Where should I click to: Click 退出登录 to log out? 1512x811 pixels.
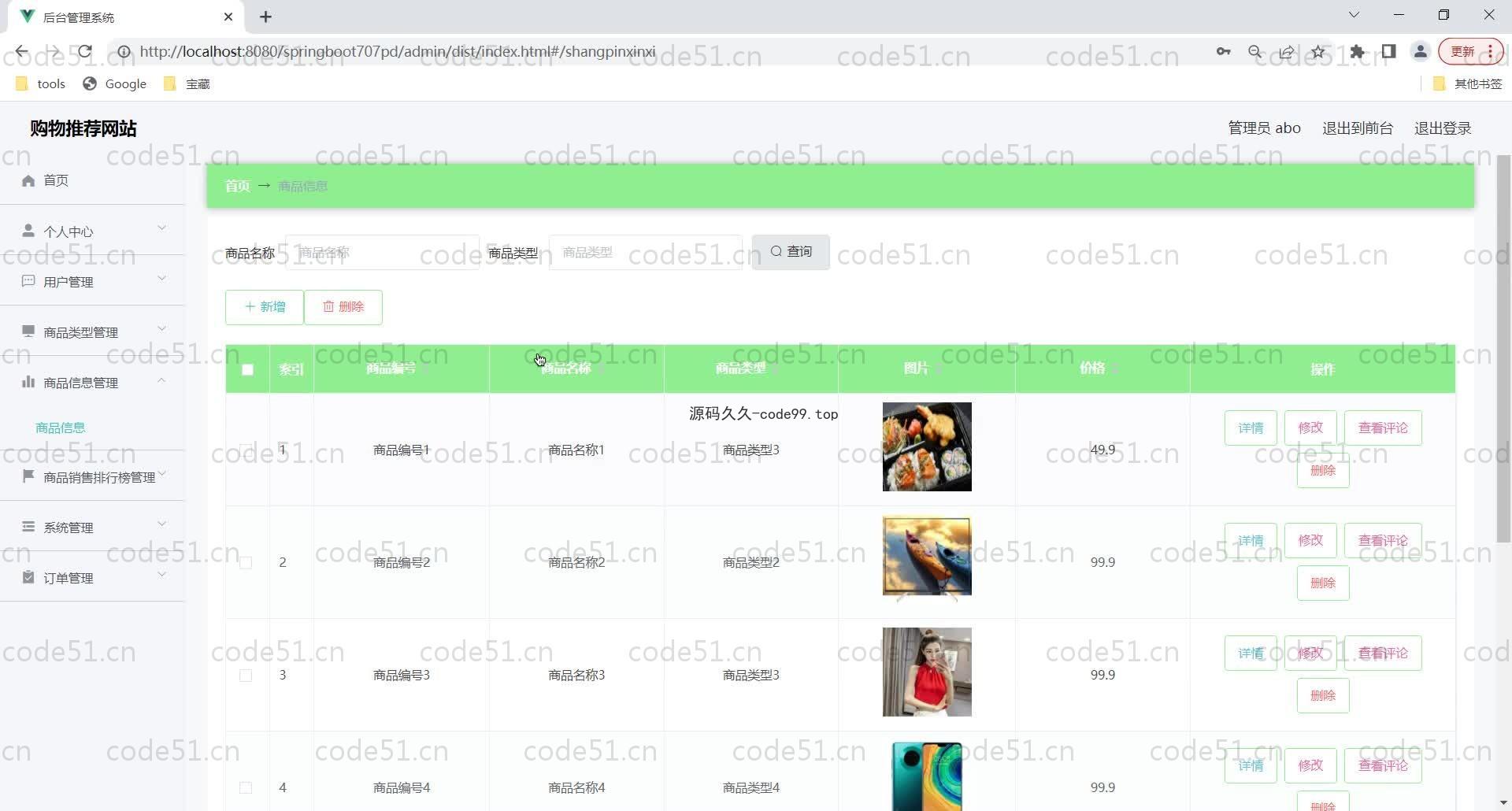(x=1443, y=128)
